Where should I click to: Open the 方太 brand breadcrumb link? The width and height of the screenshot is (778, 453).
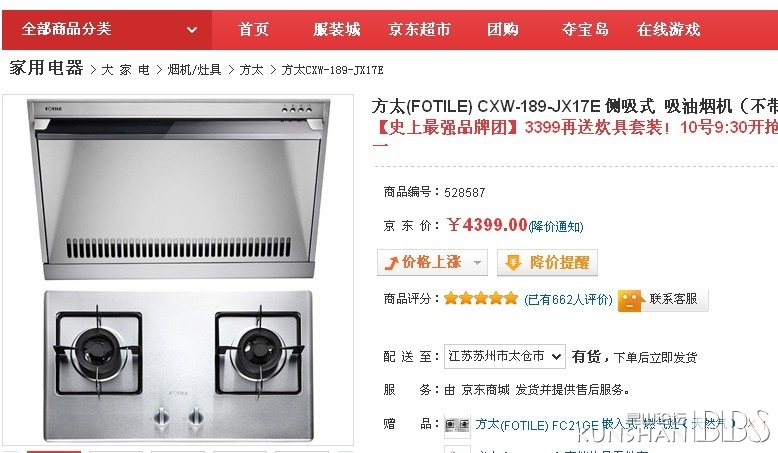point(251,69)
